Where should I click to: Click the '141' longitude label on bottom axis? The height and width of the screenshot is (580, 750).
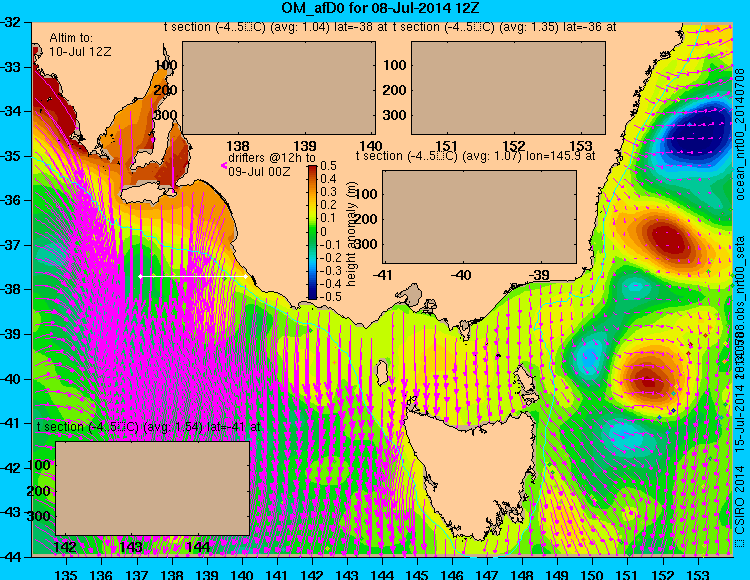pyautogui.click(x=277, y=575)
